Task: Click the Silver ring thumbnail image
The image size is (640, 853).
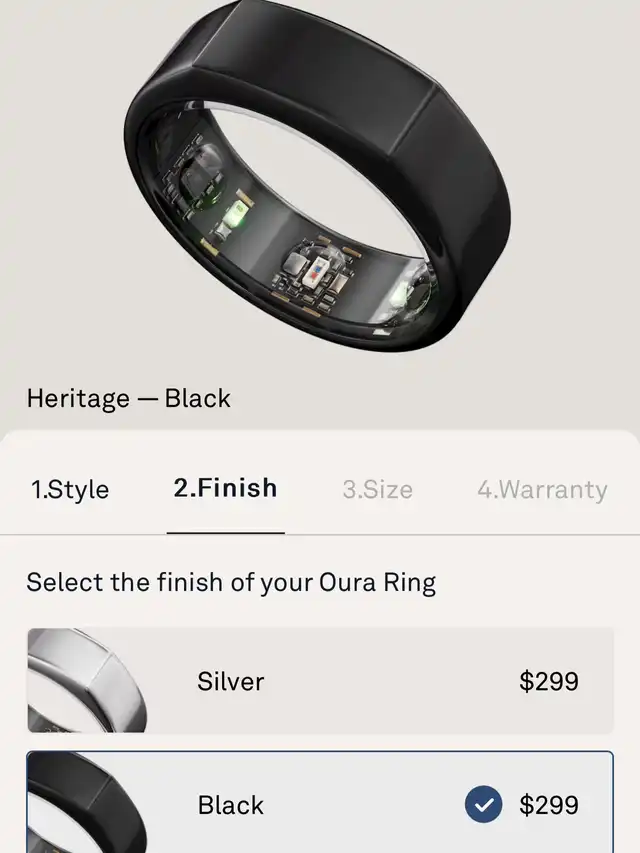Action: pyautogui.click(x=87, y=681)
